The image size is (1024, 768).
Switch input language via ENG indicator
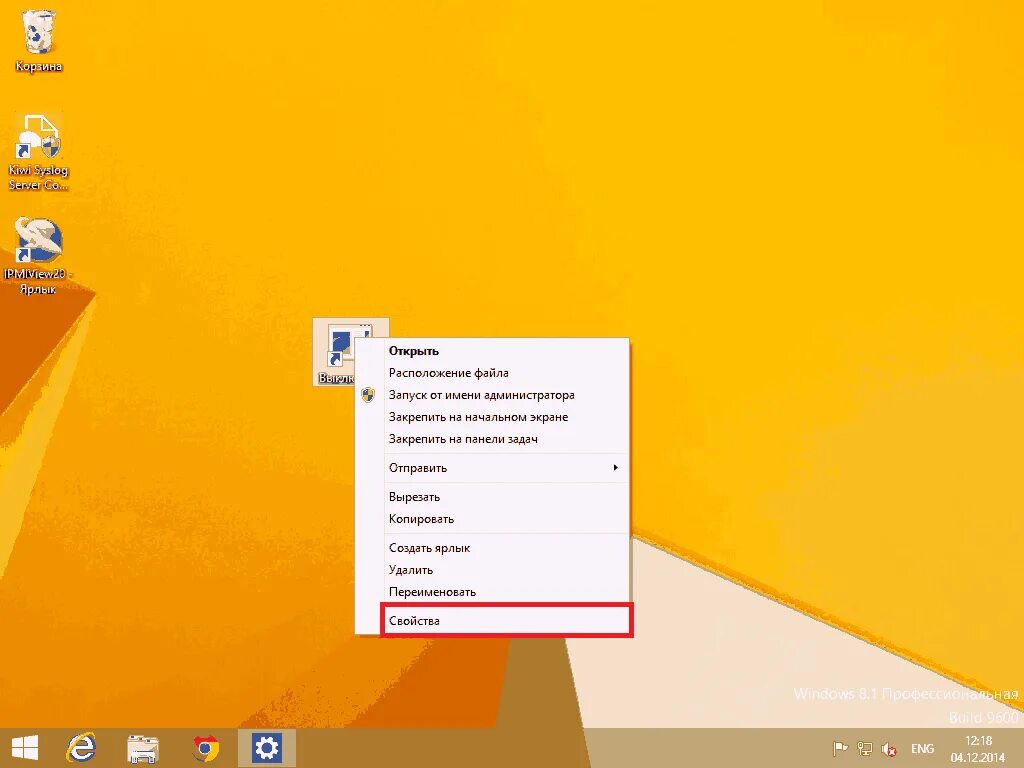click(922, 748)
